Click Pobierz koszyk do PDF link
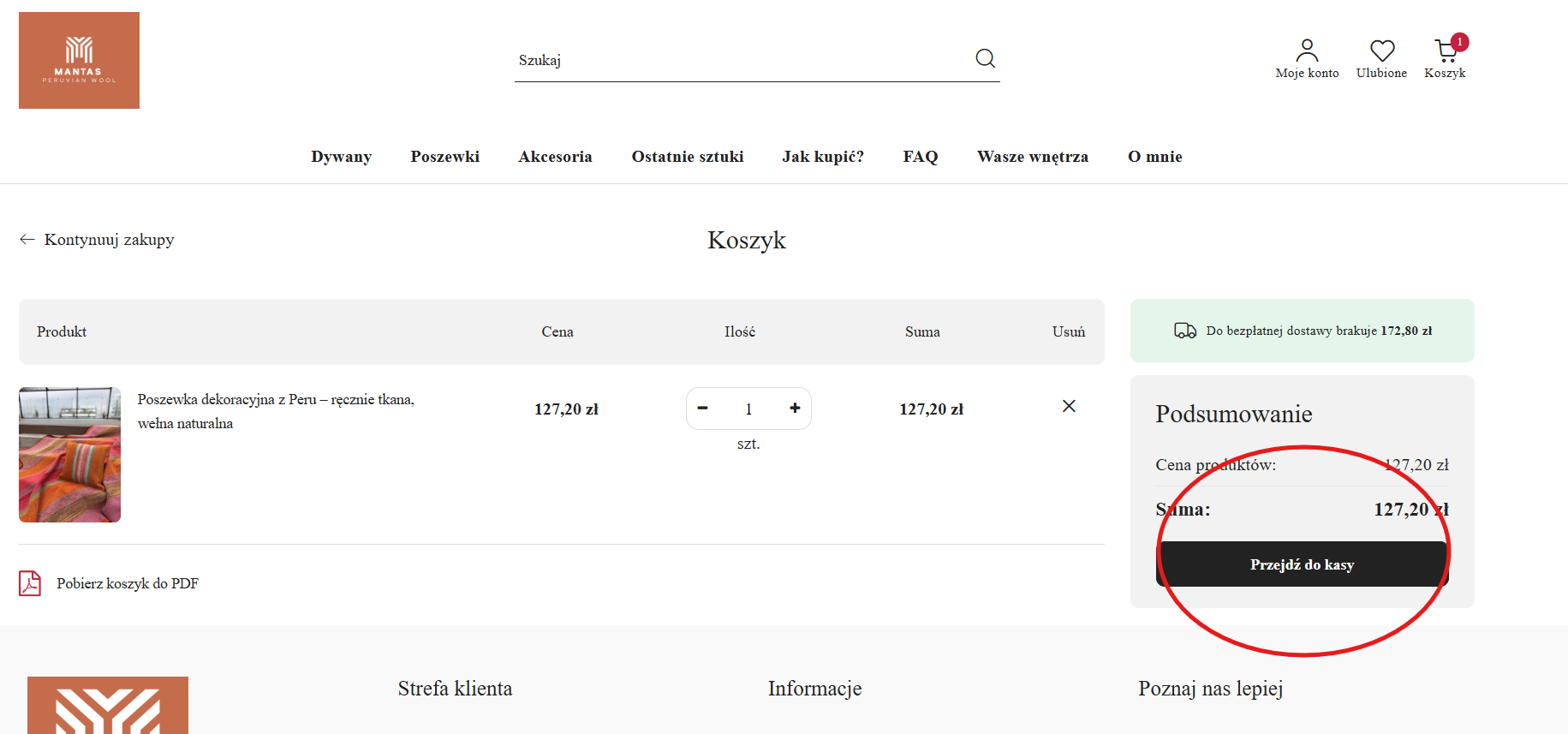The width and height of the screenshot is (1568, 734). pos(128,583)
